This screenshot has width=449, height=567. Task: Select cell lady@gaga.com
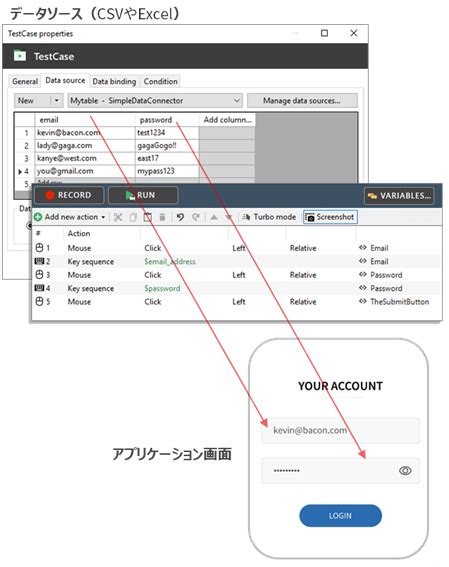coord(85,145)
